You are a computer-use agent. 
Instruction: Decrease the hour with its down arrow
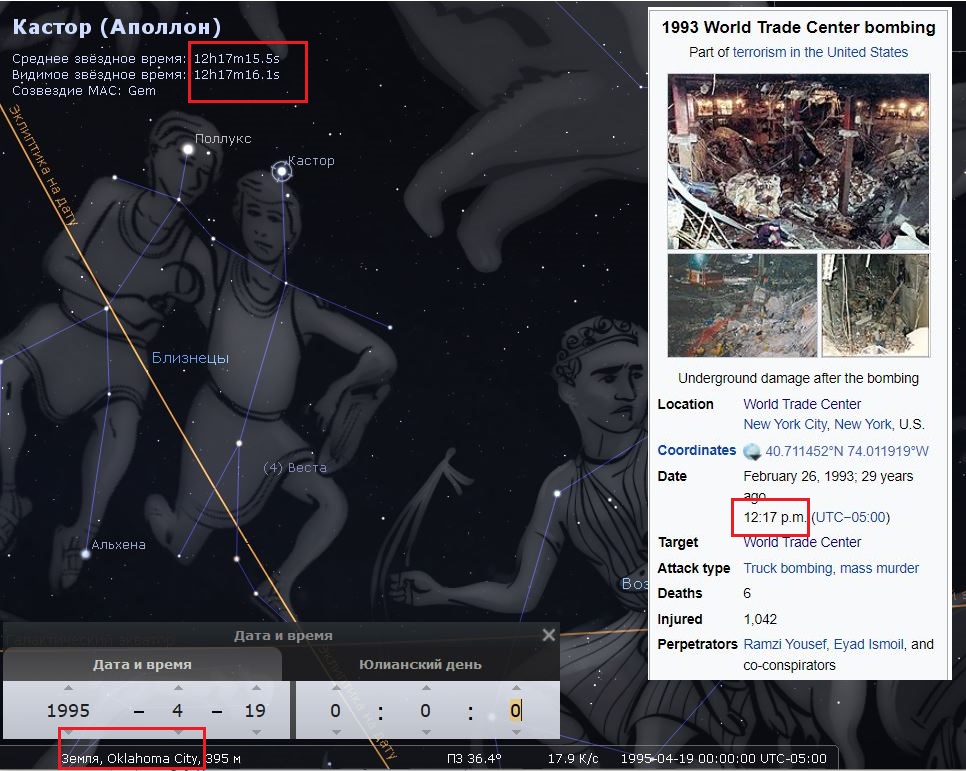336,732
